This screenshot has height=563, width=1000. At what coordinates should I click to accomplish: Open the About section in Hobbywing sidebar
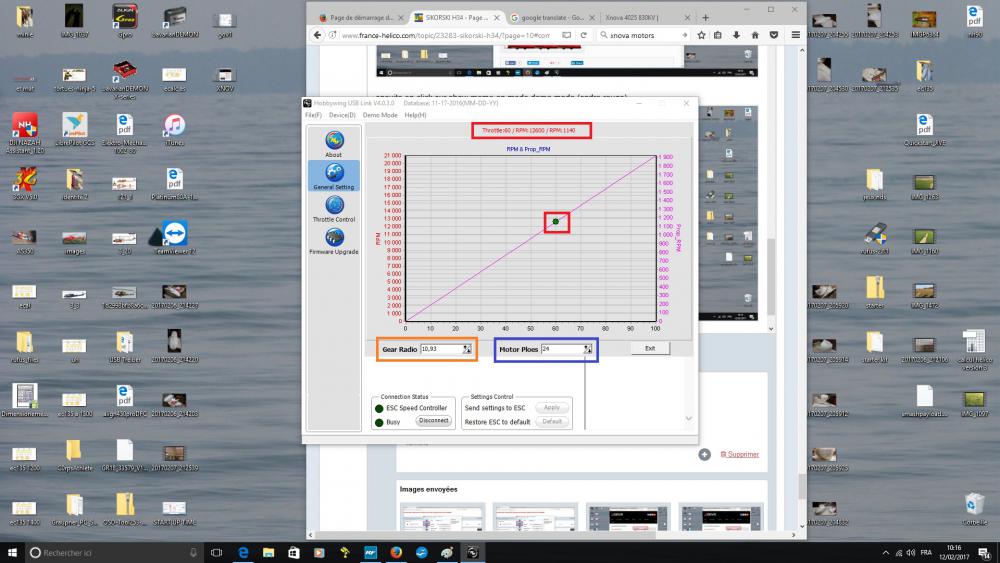coord(334,144)
